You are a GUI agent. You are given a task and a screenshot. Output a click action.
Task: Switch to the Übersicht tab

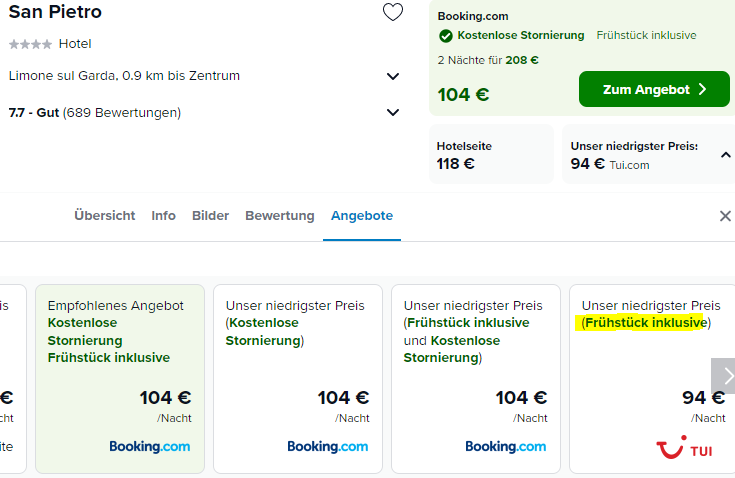105,216
